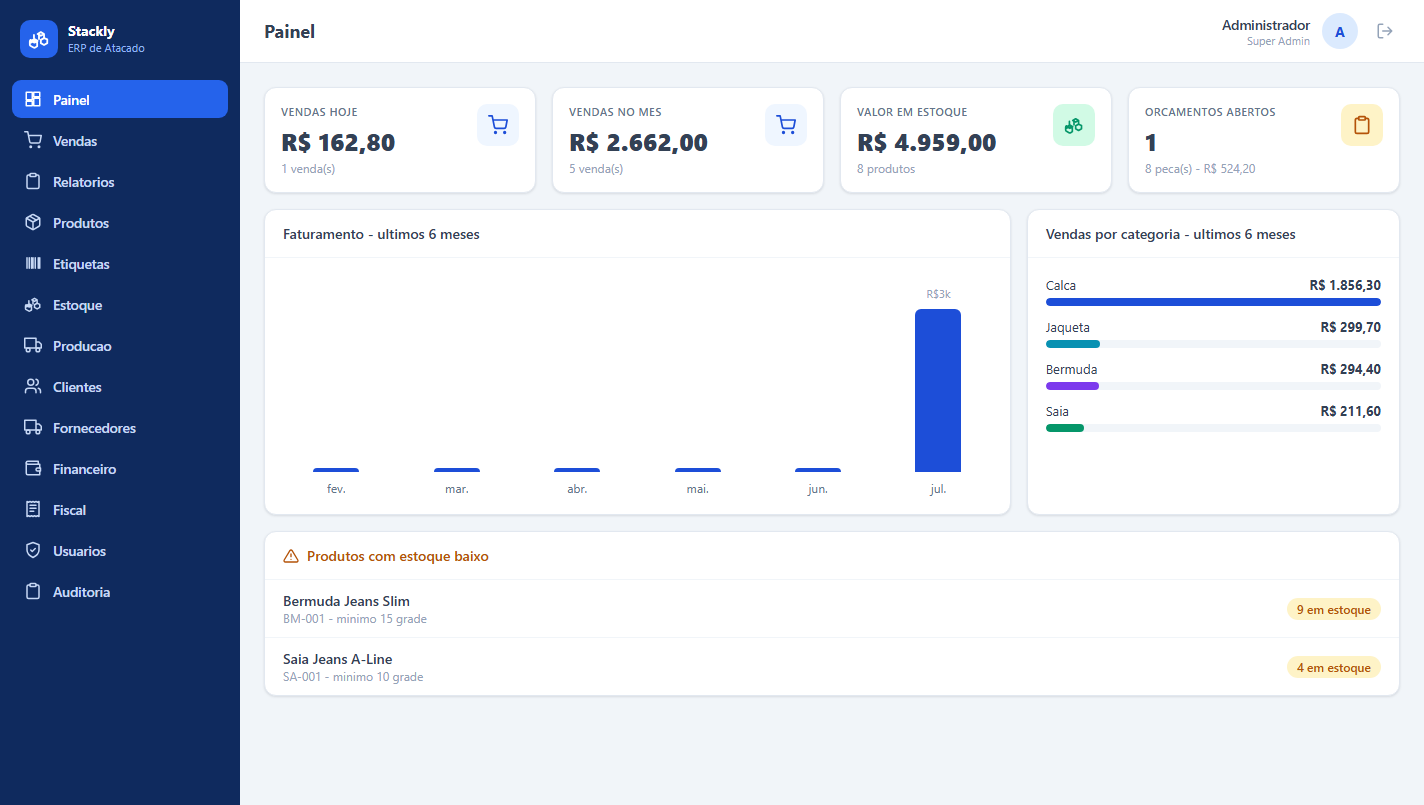Click the Clientes people icon in sidebar
The width and height of the screenshot is (1424, 805).
tap(33, 386)
